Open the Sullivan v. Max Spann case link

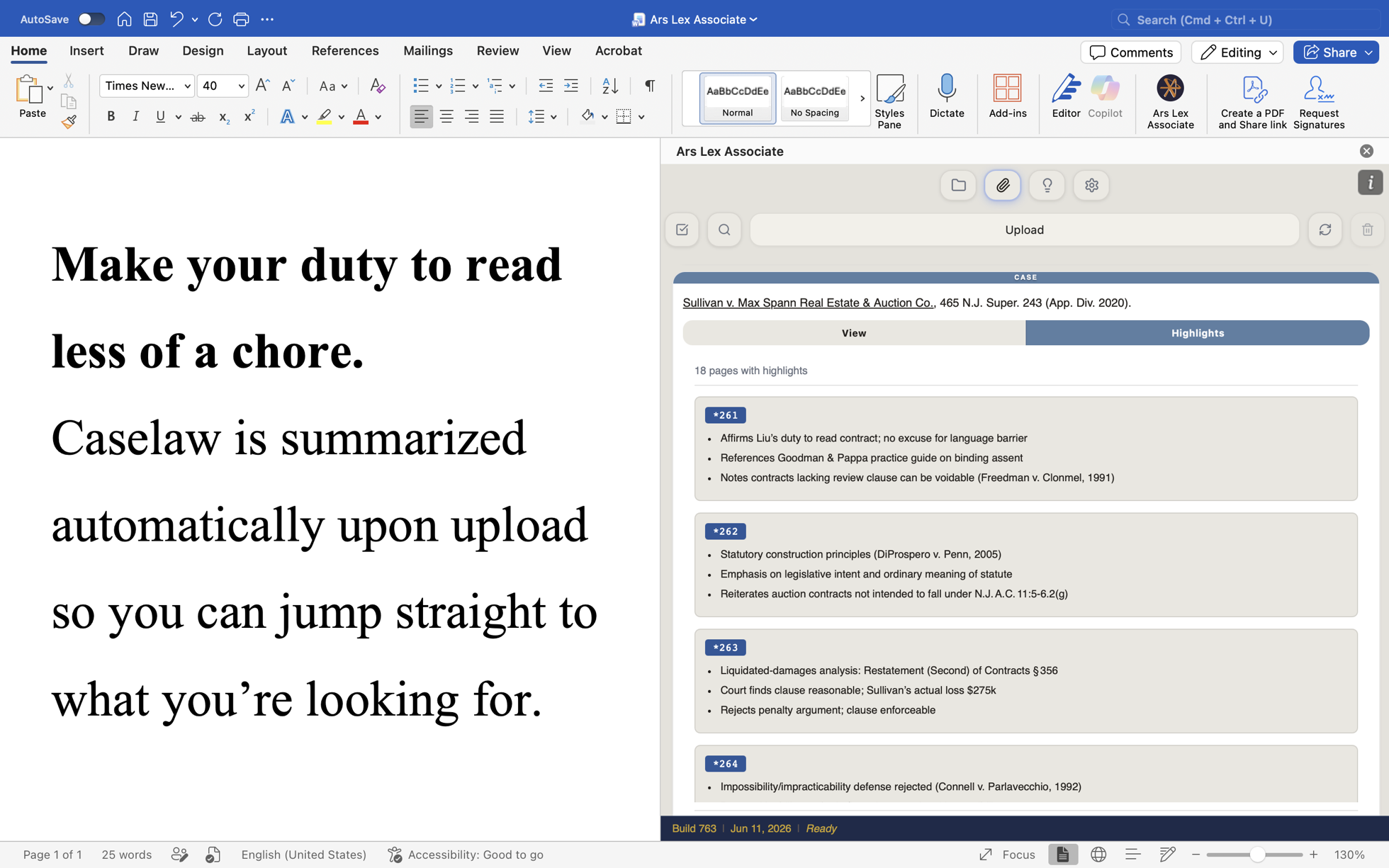coord(809,303)
